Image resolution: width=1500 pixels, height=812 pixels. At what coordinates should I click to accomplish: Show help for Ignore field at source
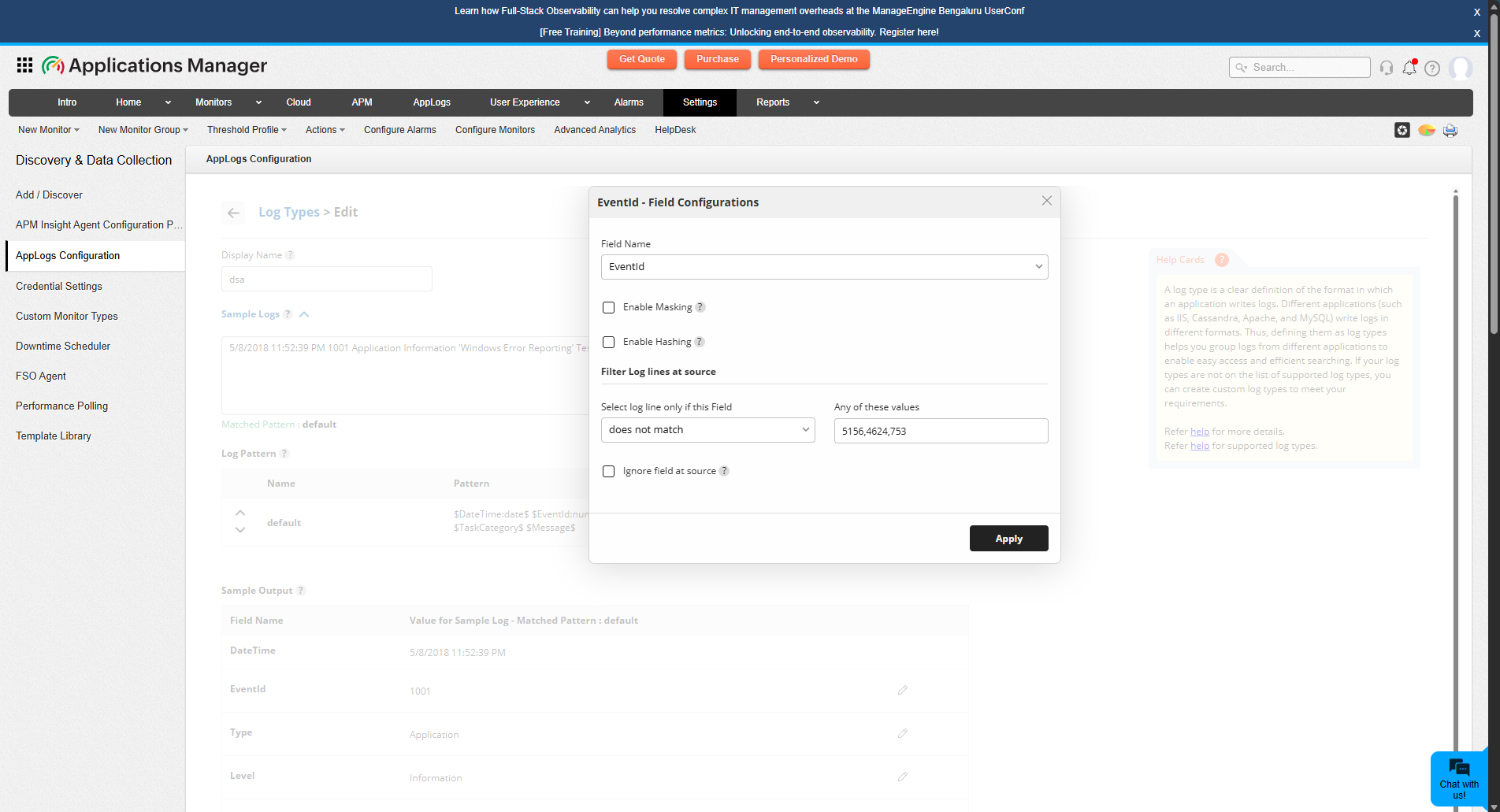[x=724, y=471]
